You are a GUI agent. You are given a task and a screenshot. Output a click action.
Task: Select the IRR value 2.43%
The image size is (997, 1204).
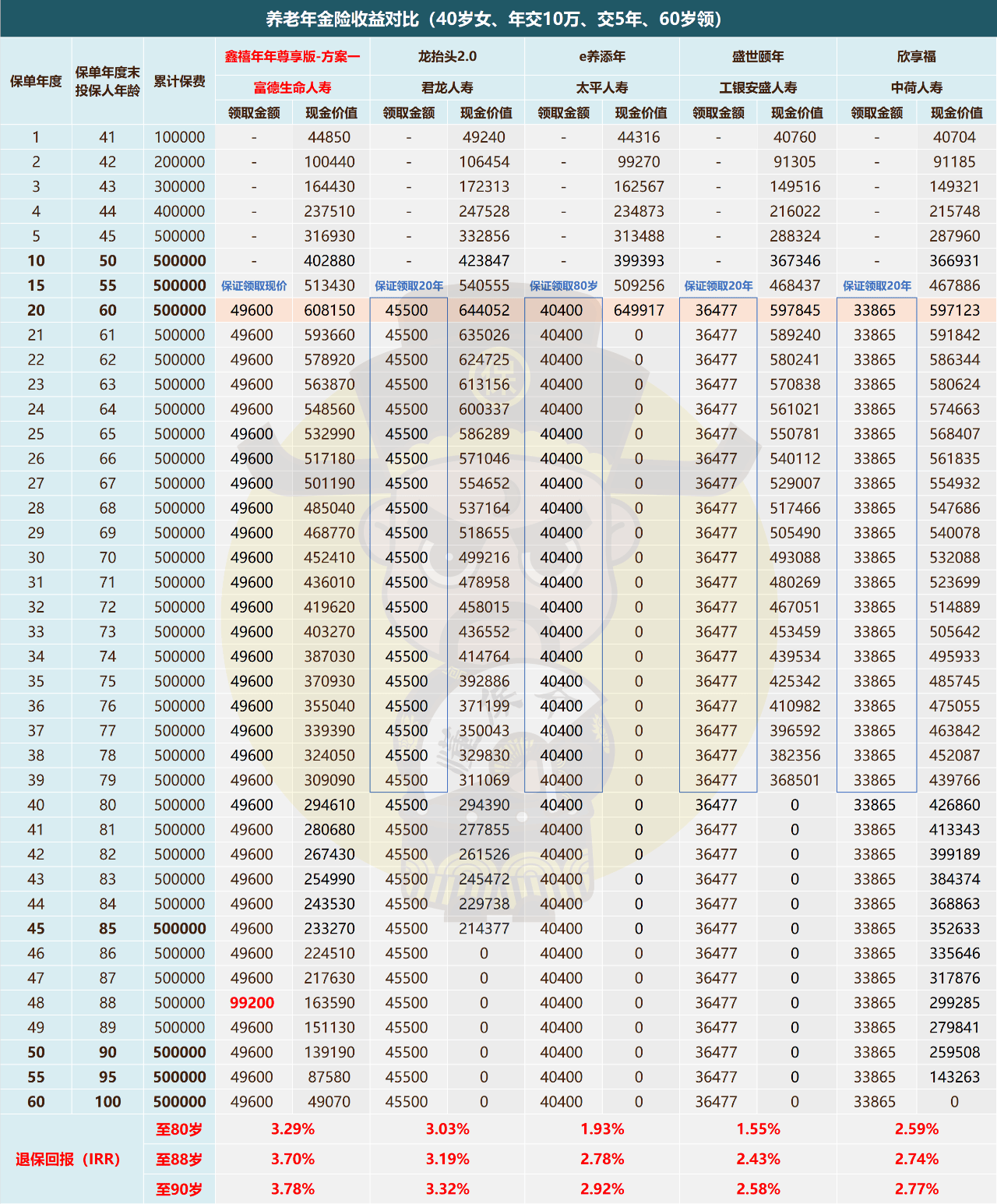[x=758, y=1160]
